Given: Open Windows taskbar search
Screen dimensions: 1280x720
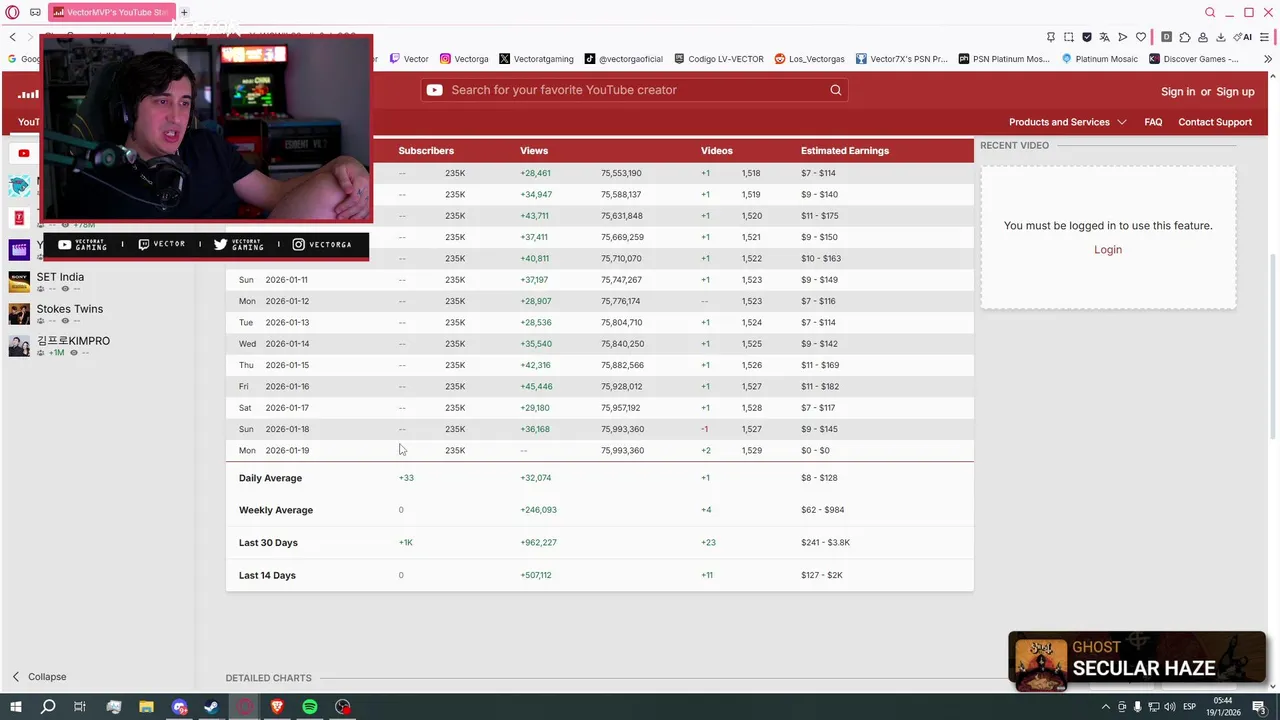Looking at the screenshot, I should point(47,707).
